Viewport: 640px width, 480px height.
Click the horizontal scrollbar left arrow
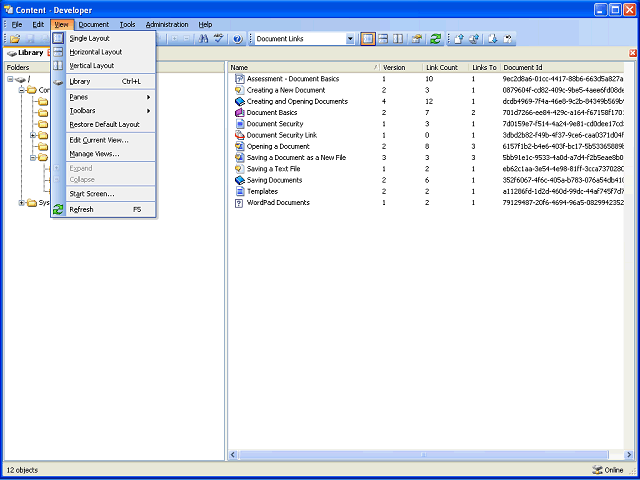point(233,455)
